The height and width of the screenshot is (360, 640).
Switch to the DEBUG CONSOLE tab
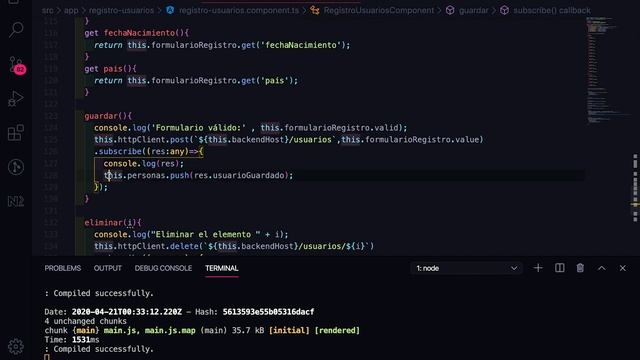pyautogui.click(x=163, y=268)
